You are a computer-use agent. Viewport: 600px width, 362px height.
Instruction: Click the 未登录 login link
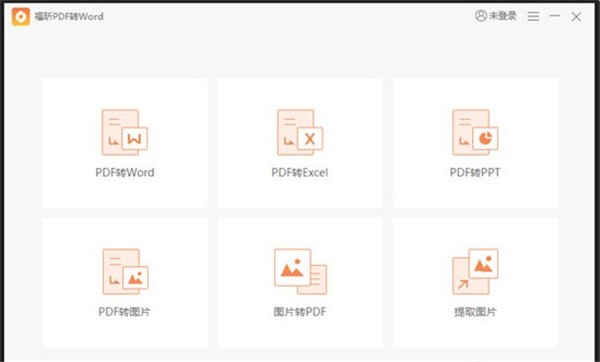[x=503, y=16]
